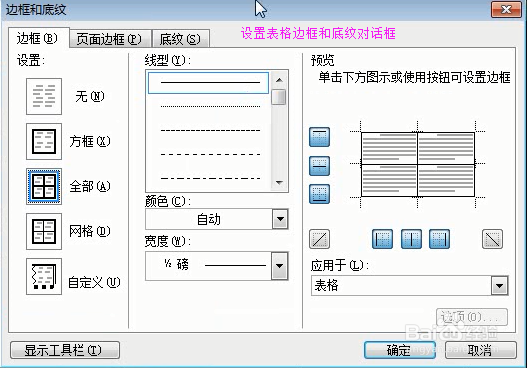Toggle the left border button below preview

[382, 239]
